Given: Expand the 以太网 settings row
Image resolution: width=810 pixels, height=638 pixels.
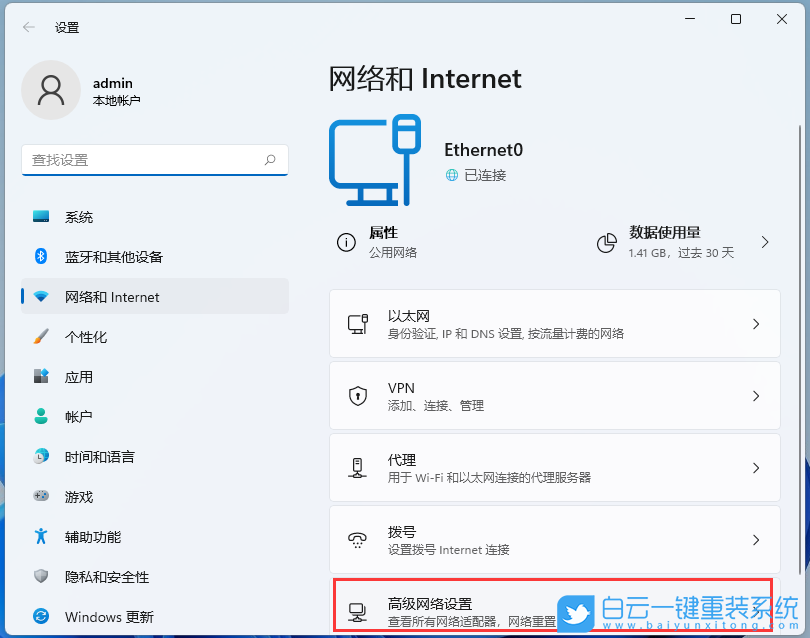Looking at the screenshot, I should tap(555, 322).
